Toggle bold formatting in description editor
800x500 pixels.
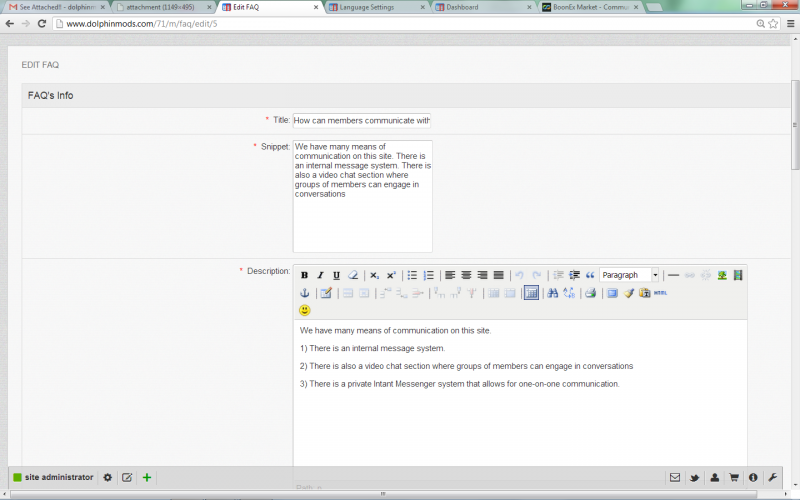304,275
